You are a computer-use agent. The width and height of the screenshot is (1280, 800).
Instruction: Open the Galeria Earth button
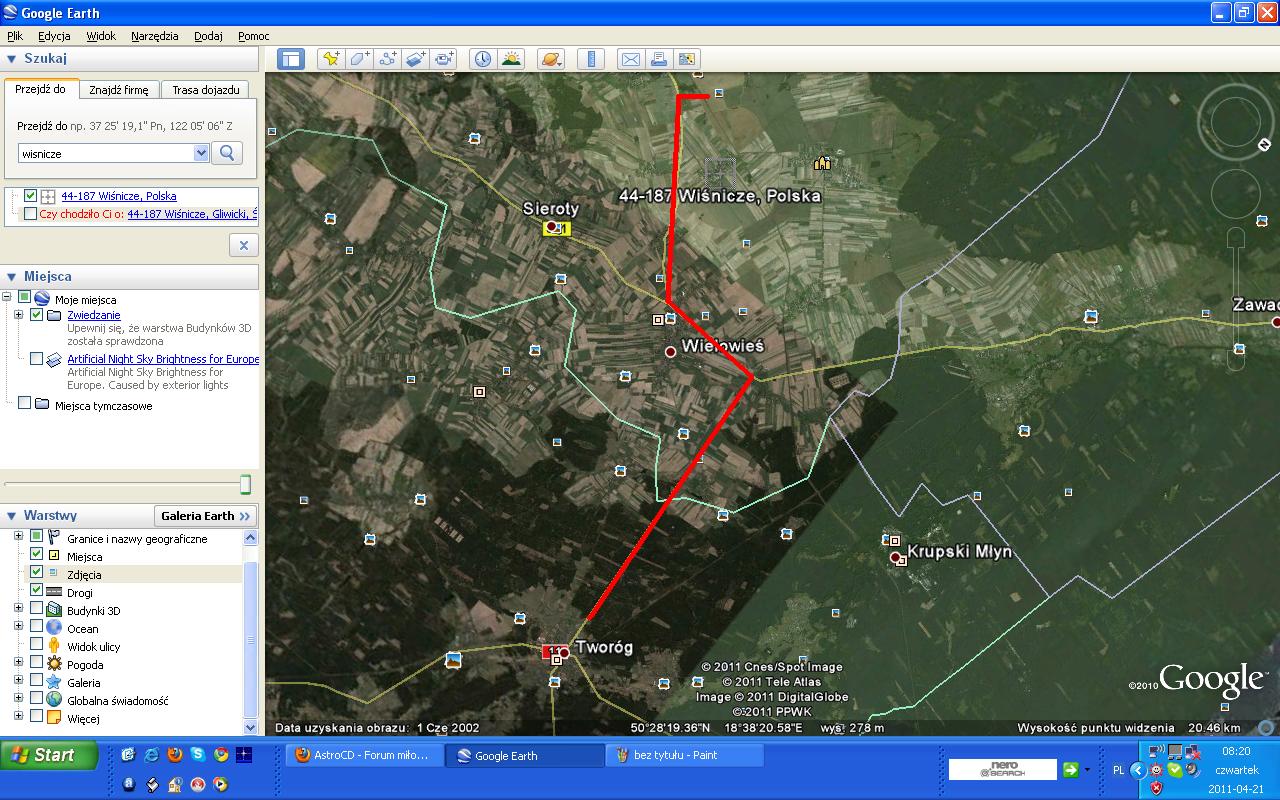click(206, 516)
